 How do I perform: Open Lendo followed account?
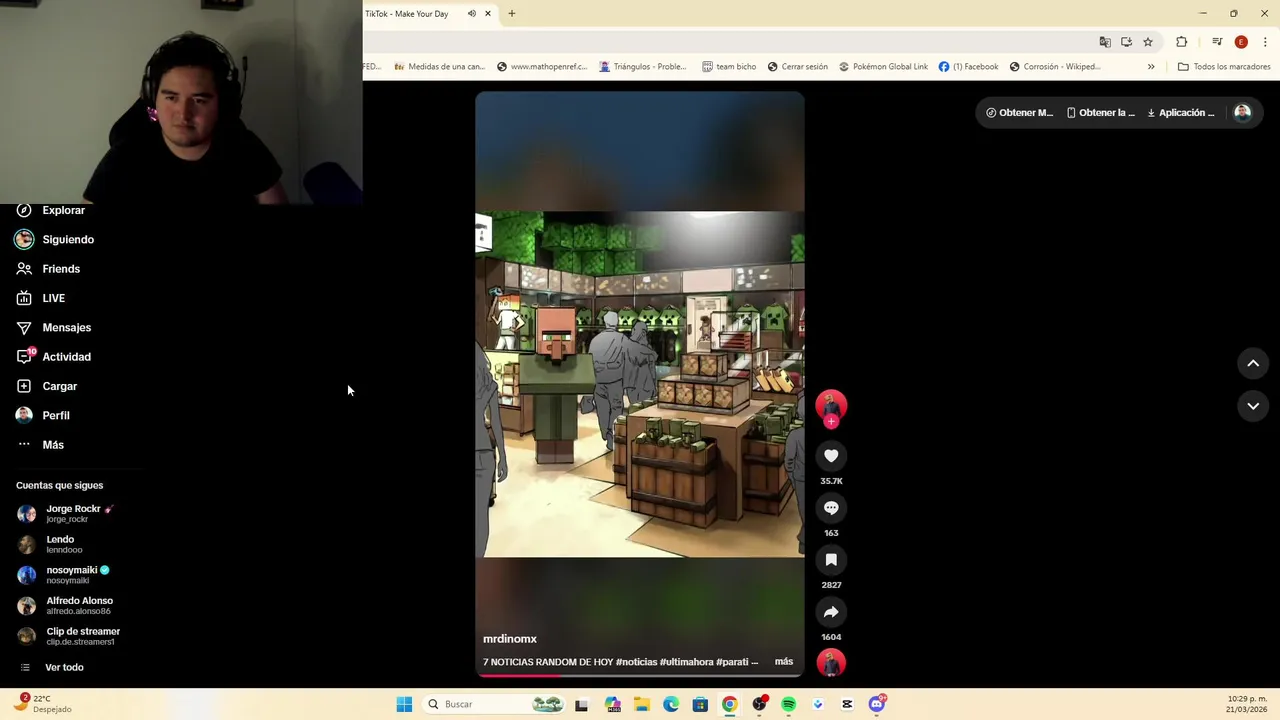(x=50, y=544)
